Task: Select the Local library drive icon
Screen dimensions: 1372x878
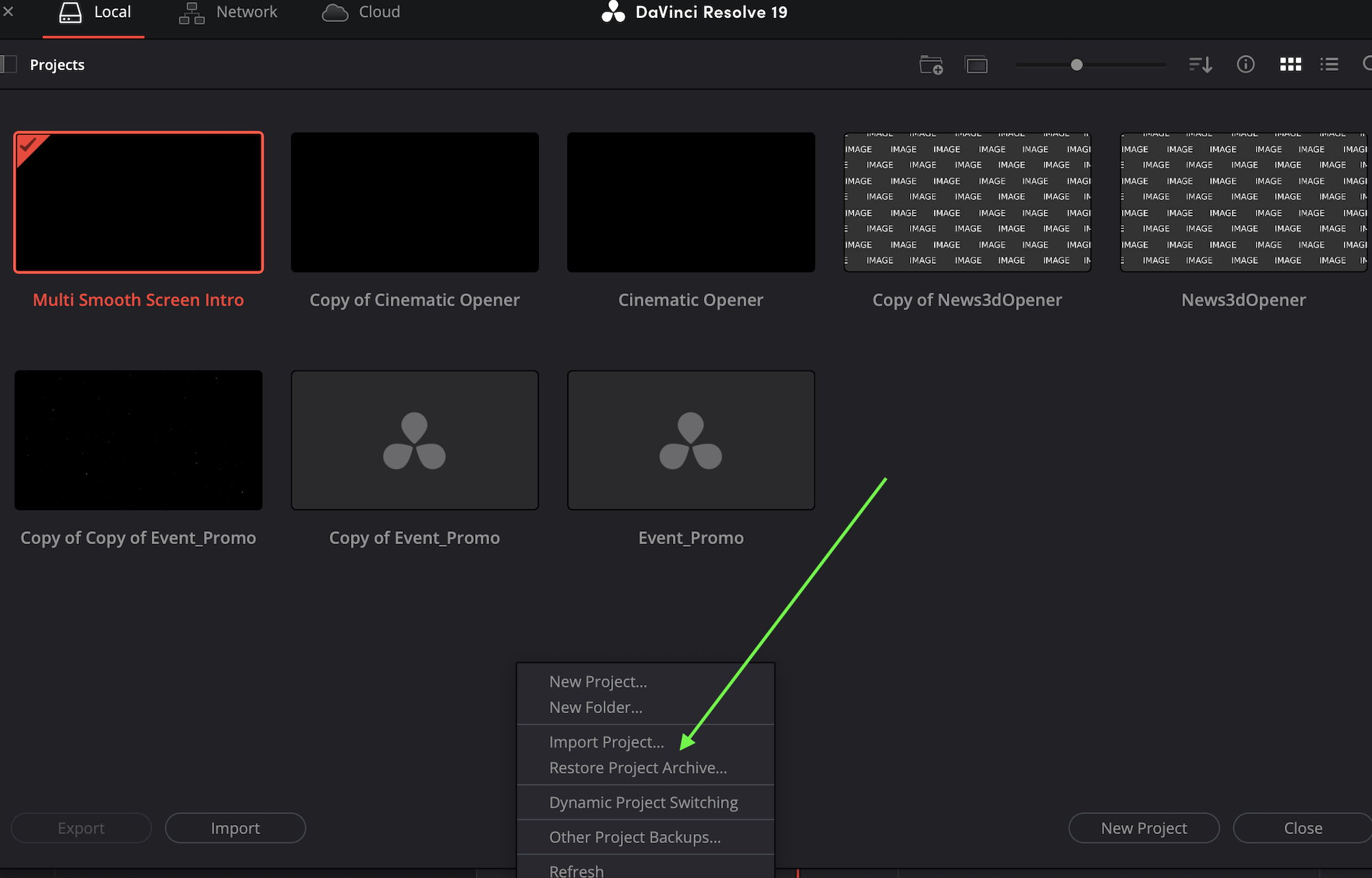Action: tap(70, 12)
